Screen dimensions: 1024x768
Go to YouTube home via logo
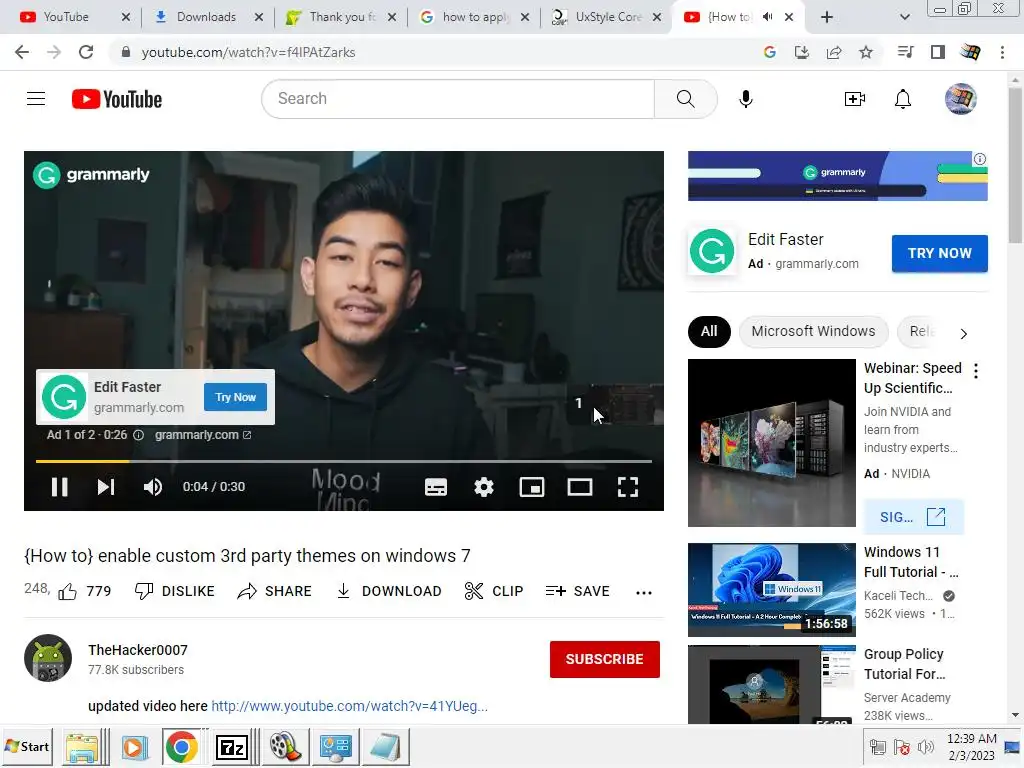117,99
